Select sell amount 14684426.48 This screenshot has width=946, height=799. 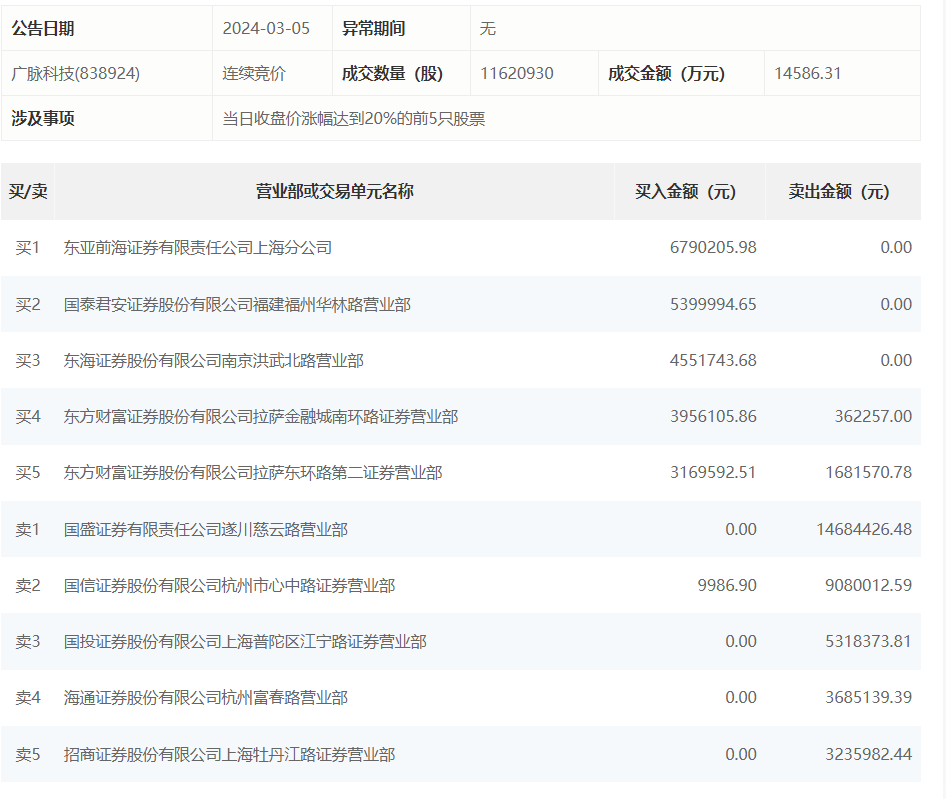pos(864,529)
